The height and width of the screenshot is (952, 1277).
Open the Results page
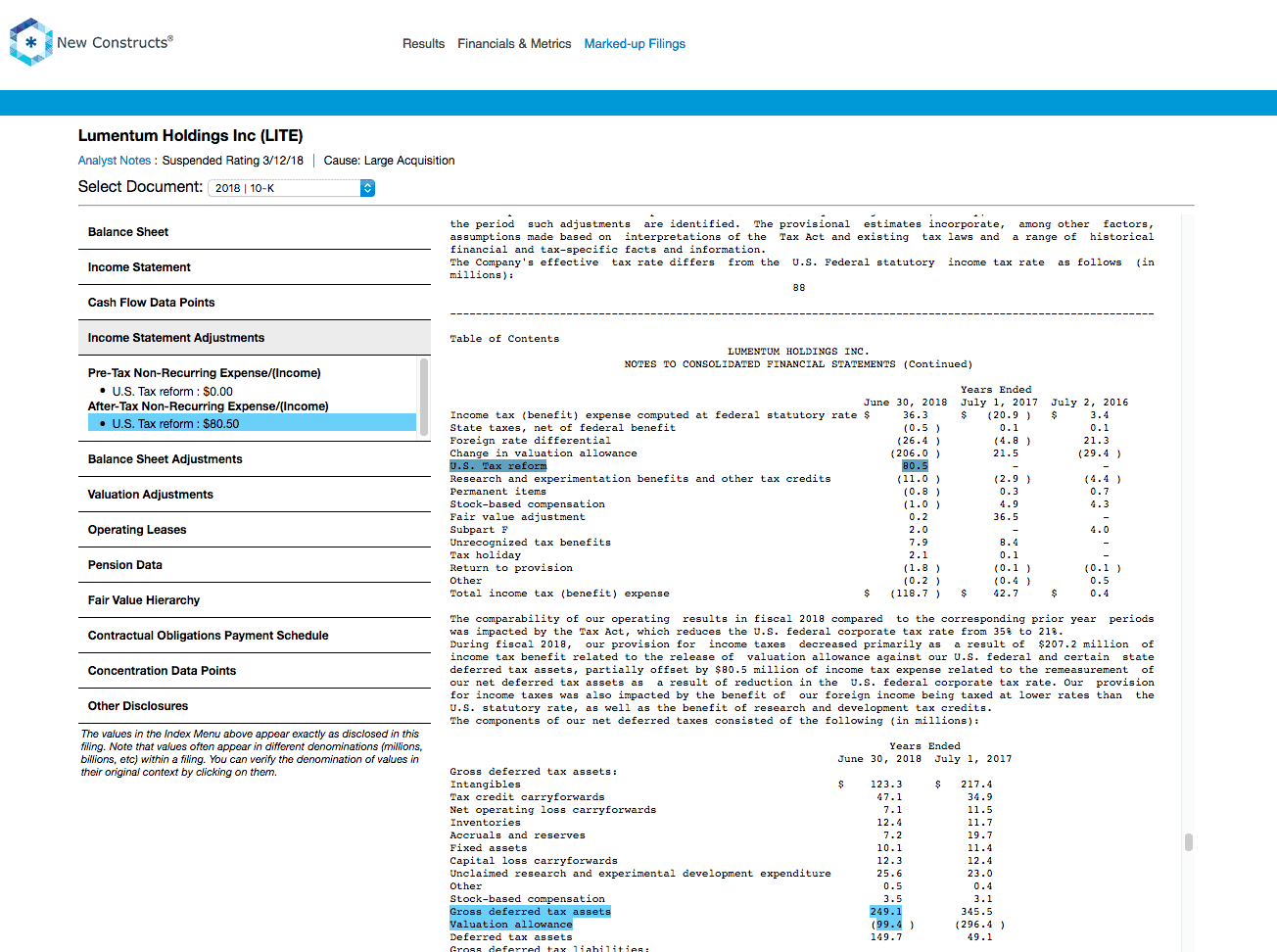(423, 44)
